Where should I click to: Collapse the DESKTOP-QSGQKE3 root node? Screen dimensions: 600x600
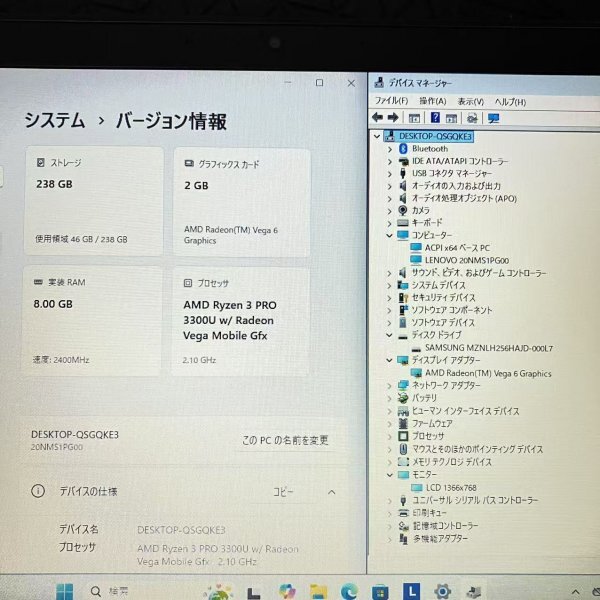(x=377, y=136)
